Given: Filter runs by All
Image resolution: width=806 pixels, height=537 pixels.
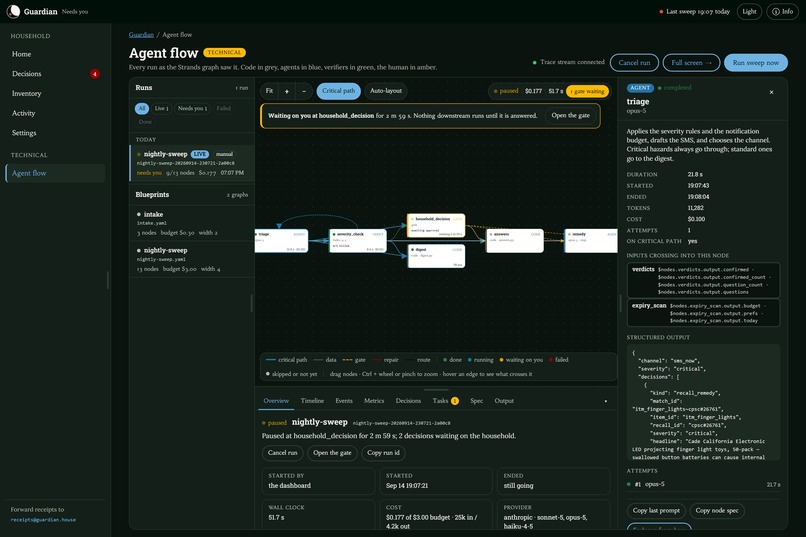Looking at the screenshot, I should coord(141,108).
